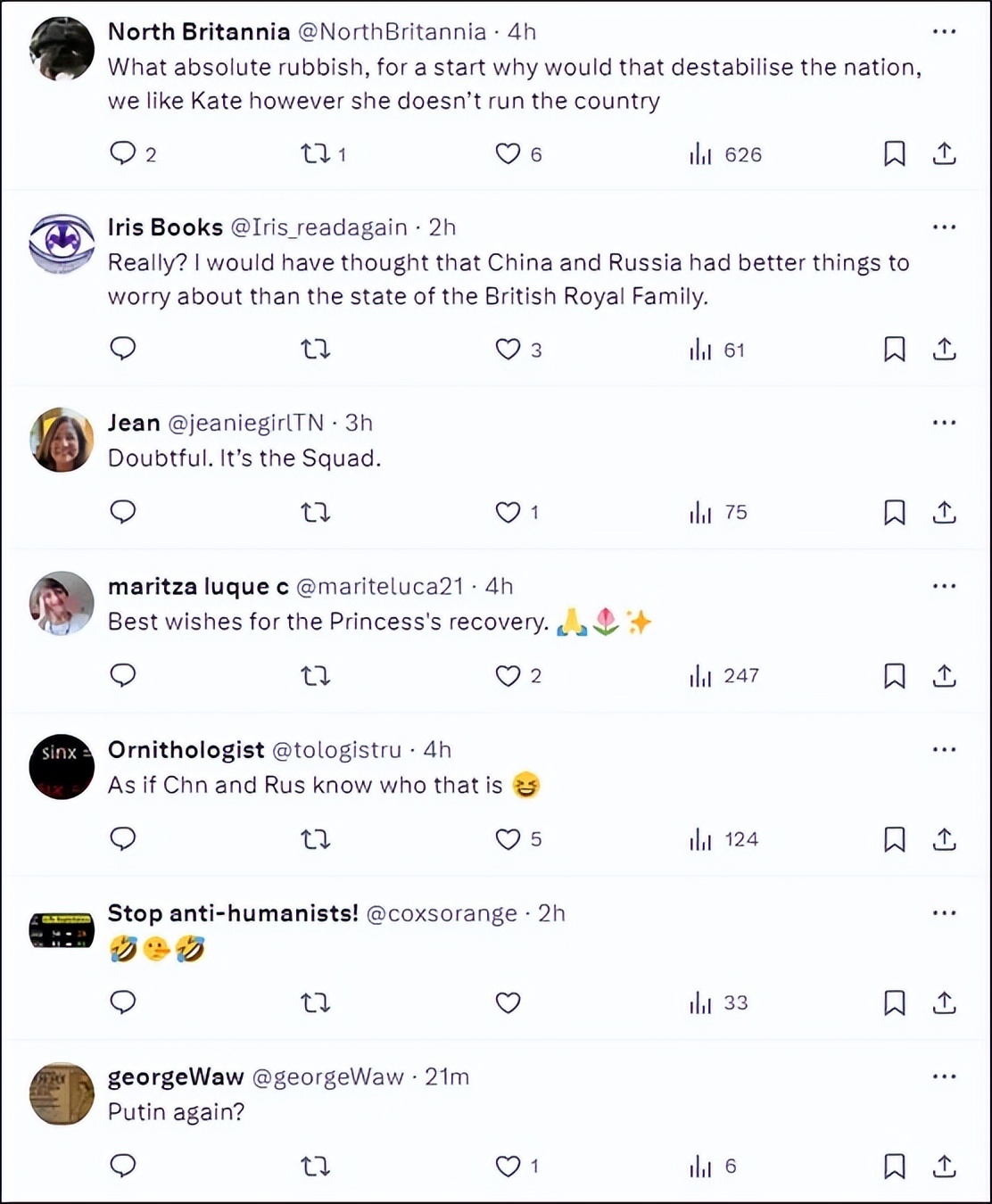Expand more menu on georgeWaw's tweet

(x=944, y=1076)
